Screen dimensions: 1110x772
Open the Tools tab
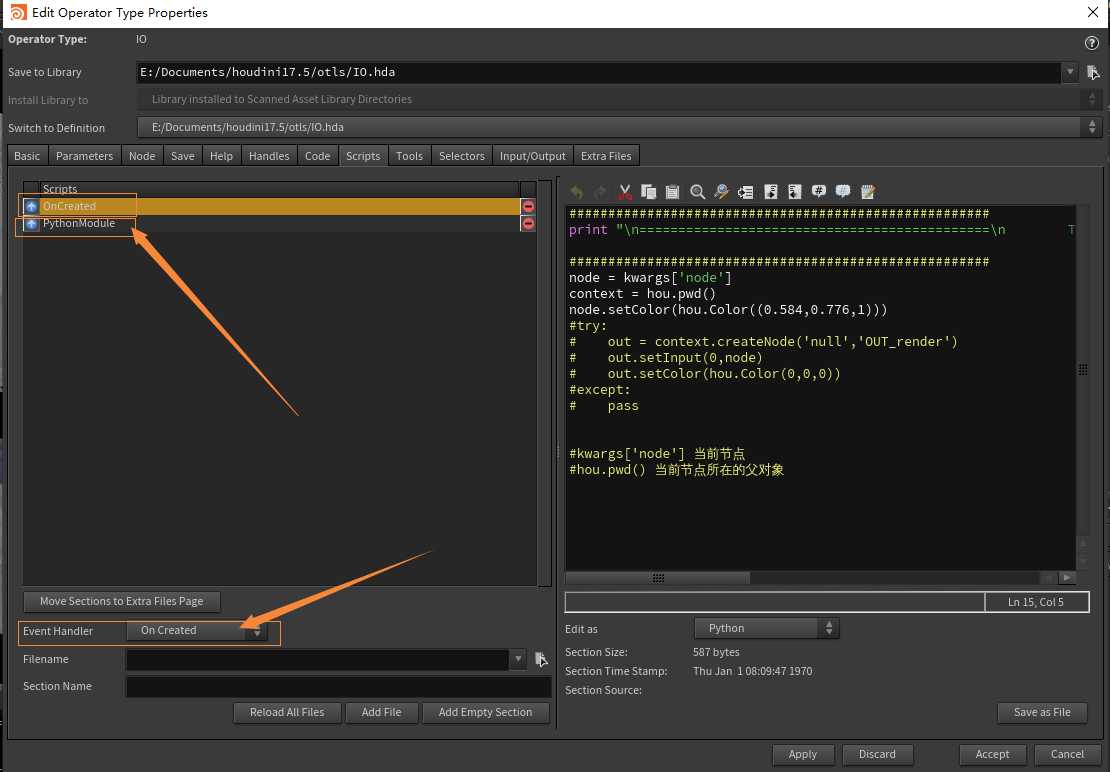coord(409,156)
